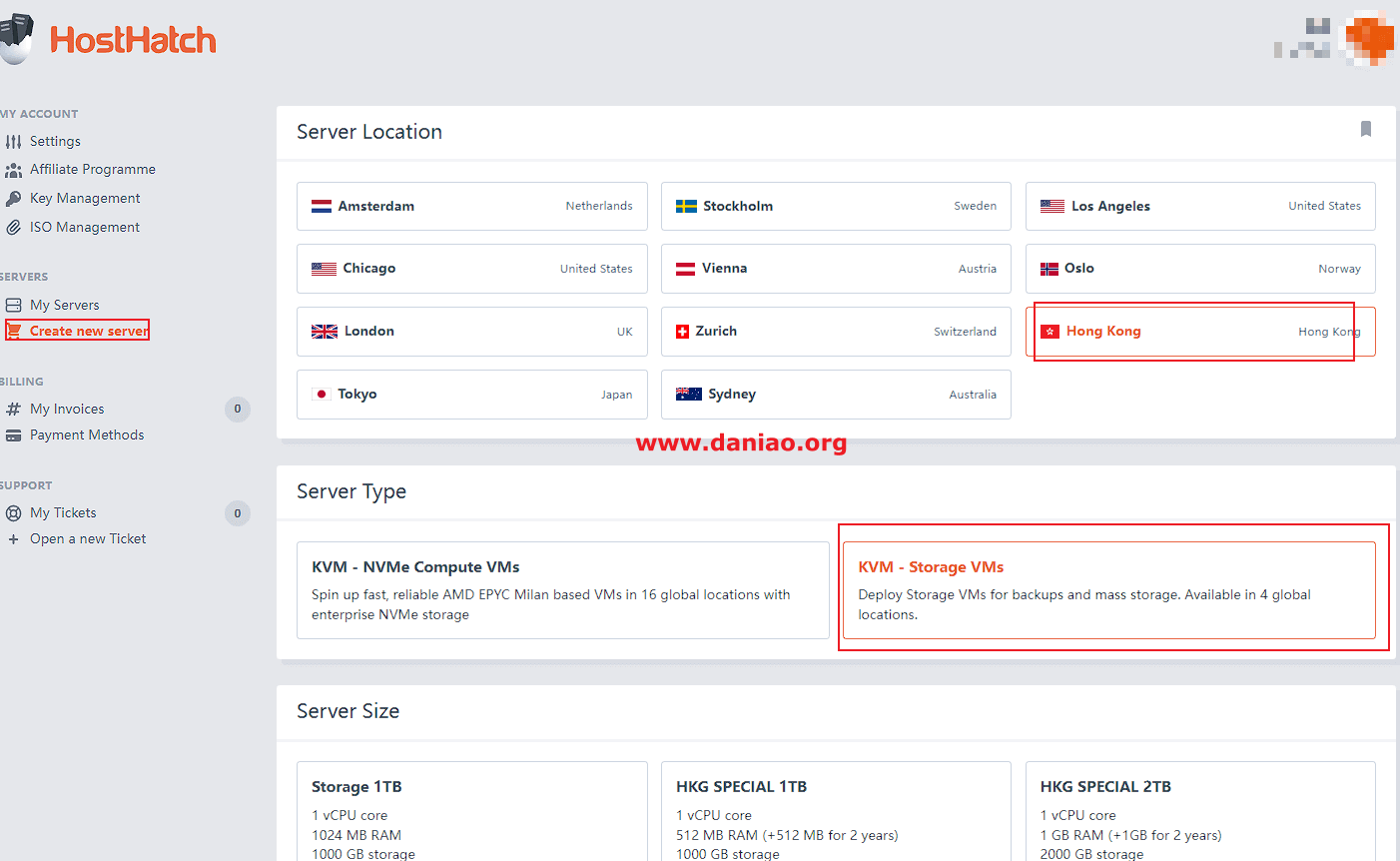Click the HostHatch logo
The height and width of the screenshot is (861, 1400).
coord(108,40)
